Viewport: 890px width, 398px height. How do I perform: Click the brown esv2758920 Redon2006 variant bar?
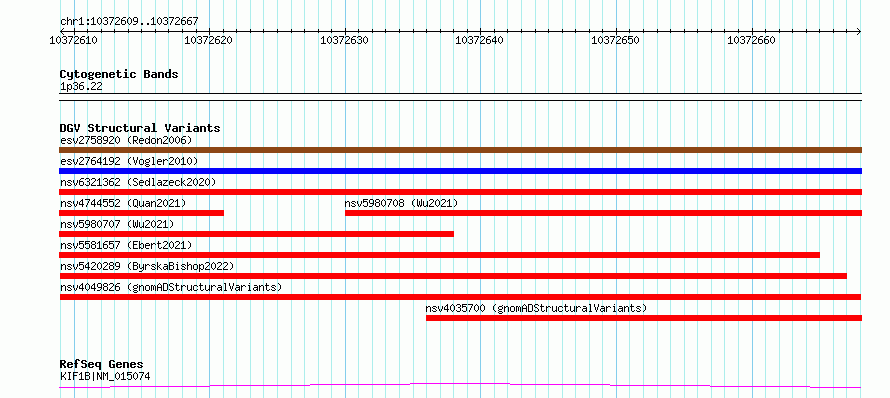click(x=460, y=150)
